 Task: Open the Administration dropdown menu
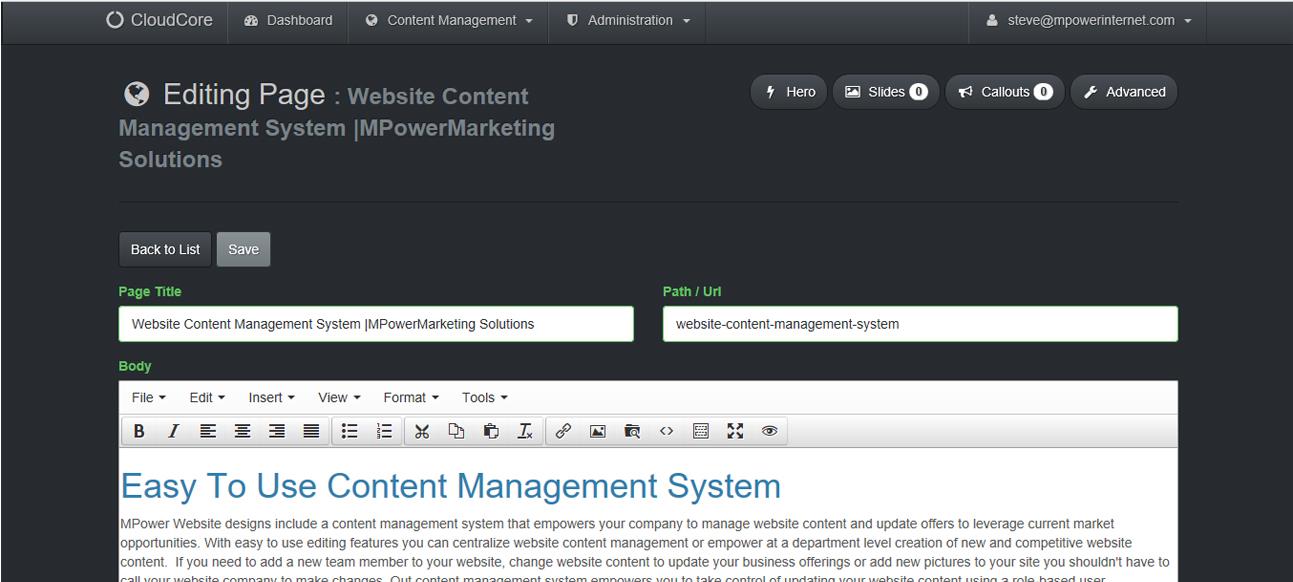click(x=628, y=21)
